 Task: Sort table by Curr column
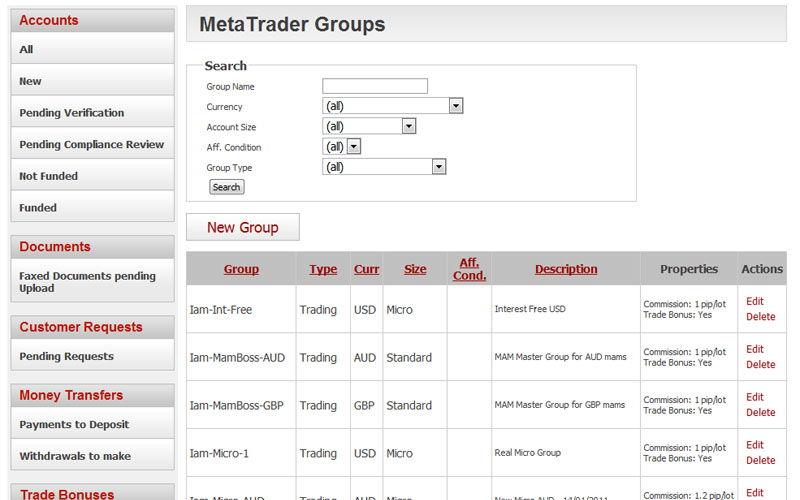[366, 269]
